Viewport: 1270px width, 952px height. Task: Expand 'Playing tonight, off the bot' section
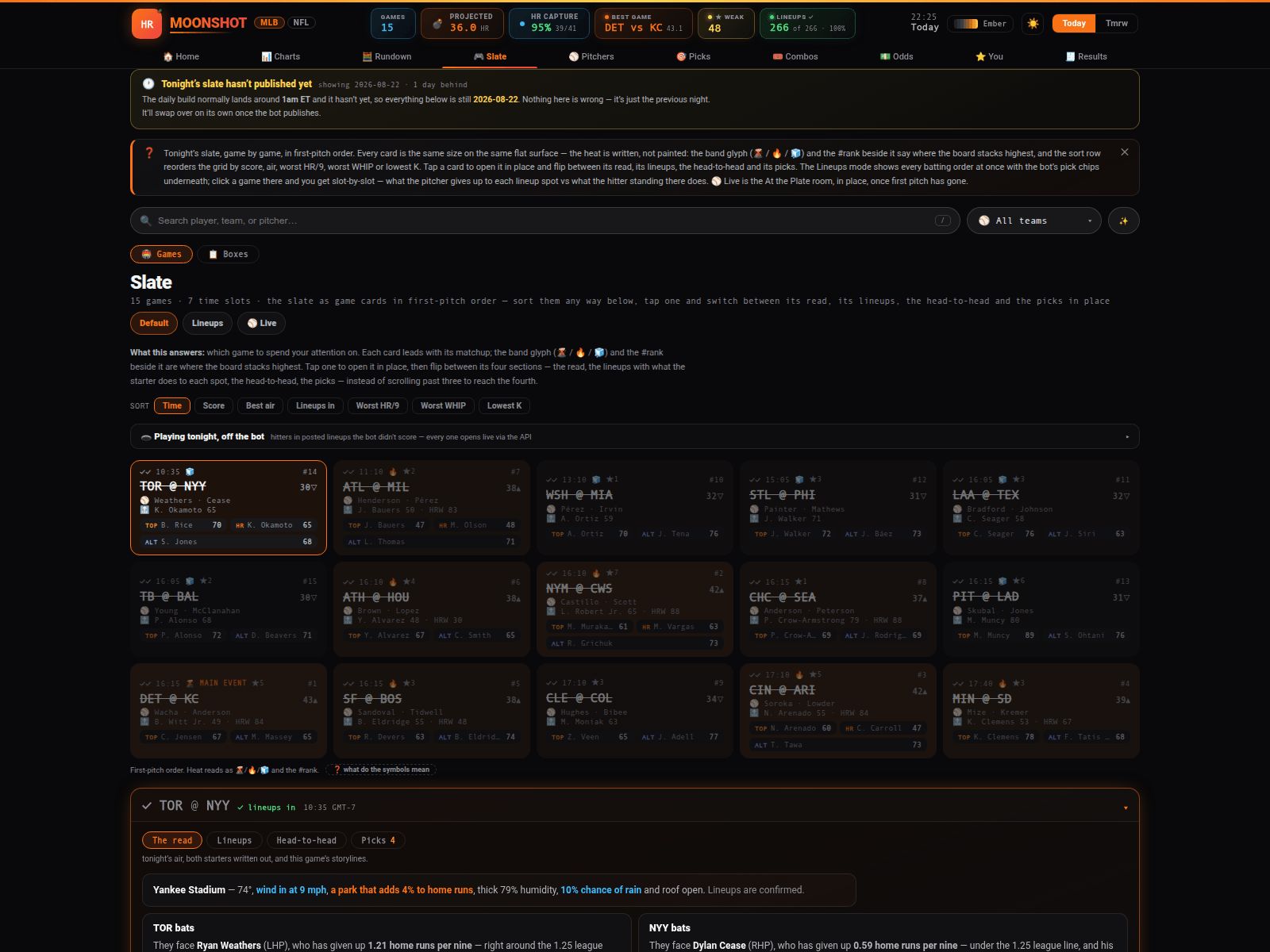634,436
